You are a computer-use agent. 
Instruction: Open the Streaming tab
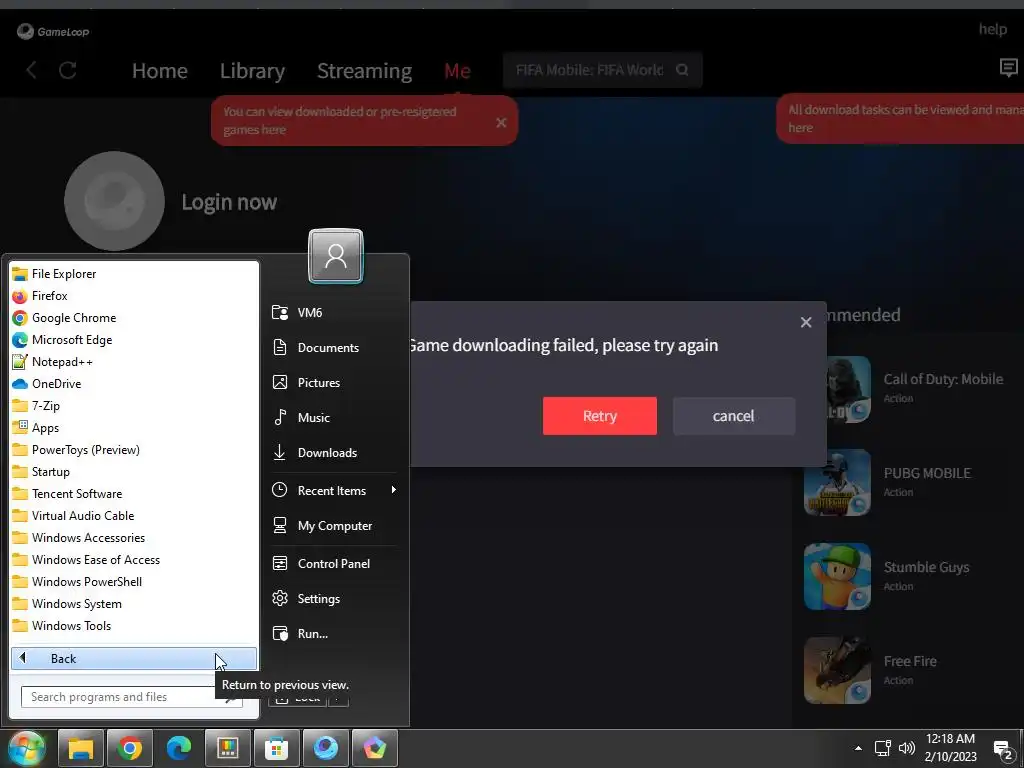pyautogui.click(x=364, y=71)
